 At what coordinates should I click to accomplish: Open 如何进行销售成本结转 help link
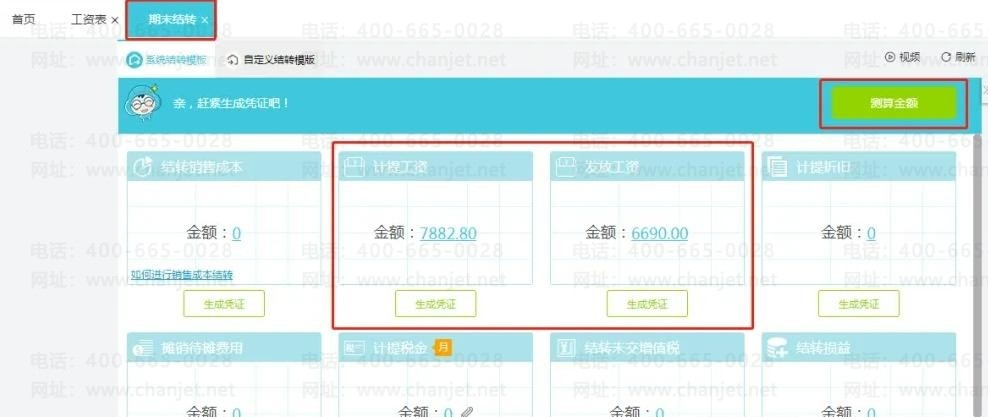(181, 275)
